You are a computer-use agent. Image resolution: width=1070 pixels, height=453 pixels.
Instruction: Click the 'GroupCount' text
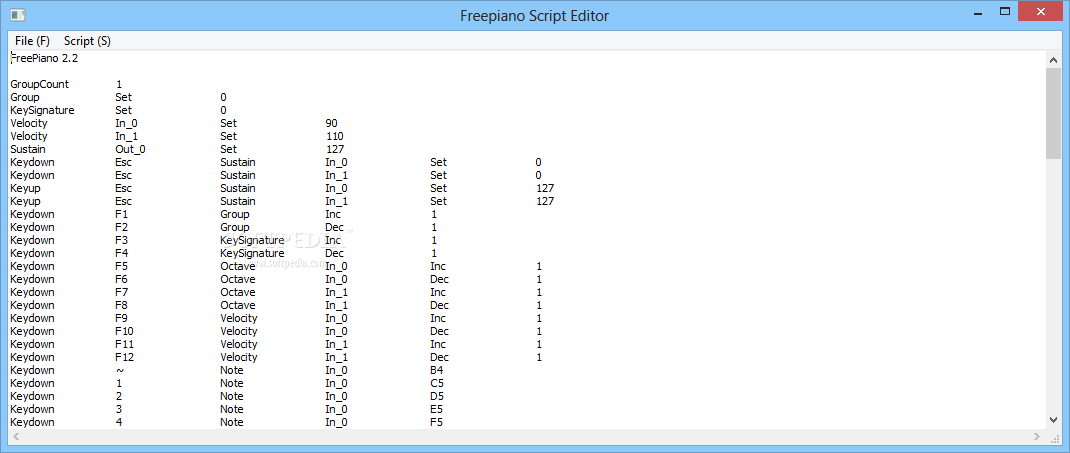tap(40, 85)
